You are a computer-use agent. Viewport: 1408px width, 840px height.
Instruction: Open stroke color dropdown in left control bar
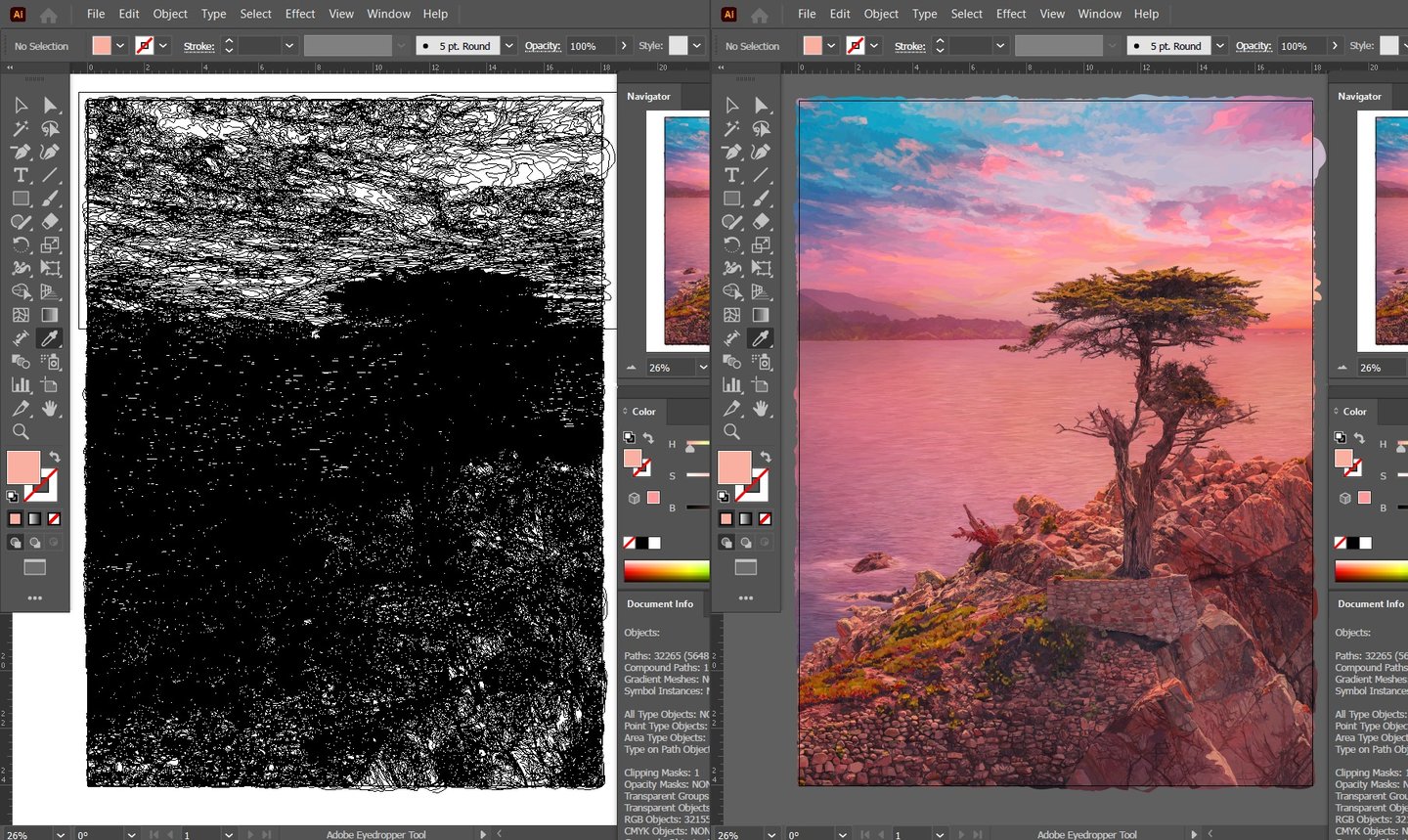click(163, 46)
